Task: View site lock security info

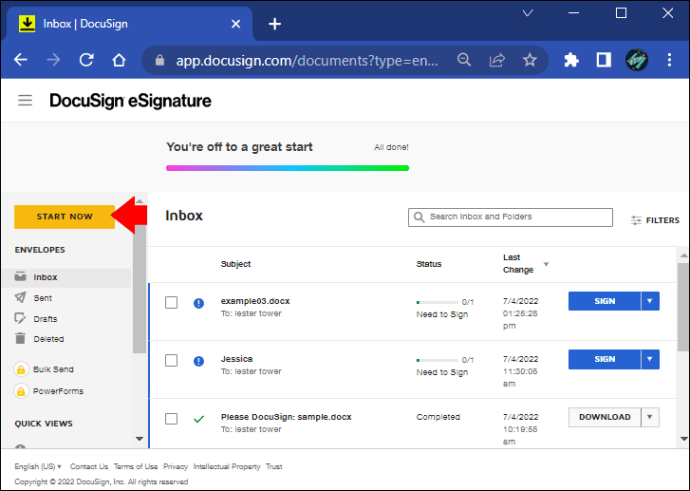Action: (160, 60)
